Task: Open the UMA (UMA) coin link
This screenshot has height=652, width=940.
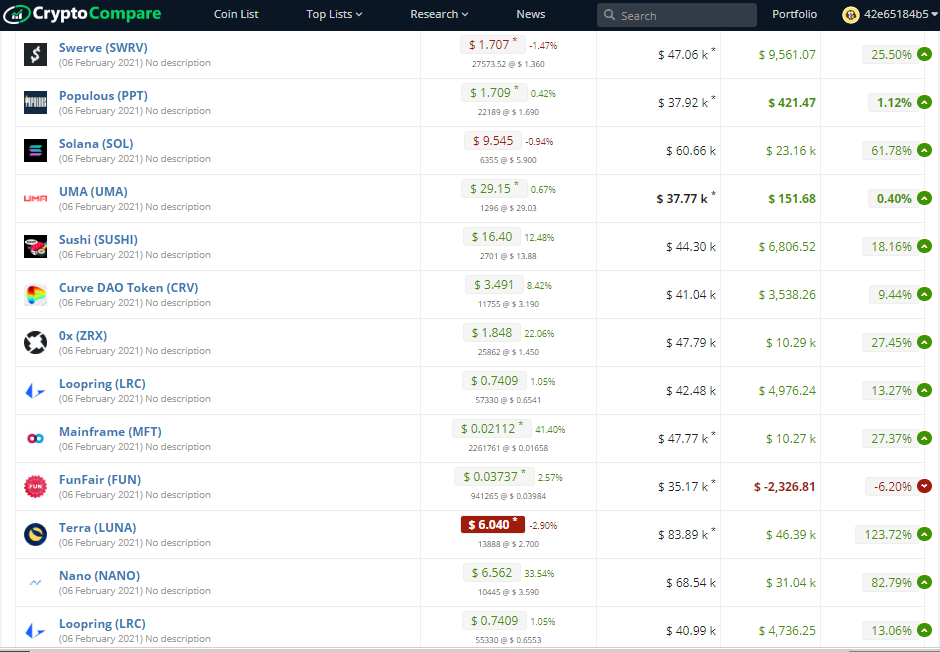Action: tap(93, 191)
